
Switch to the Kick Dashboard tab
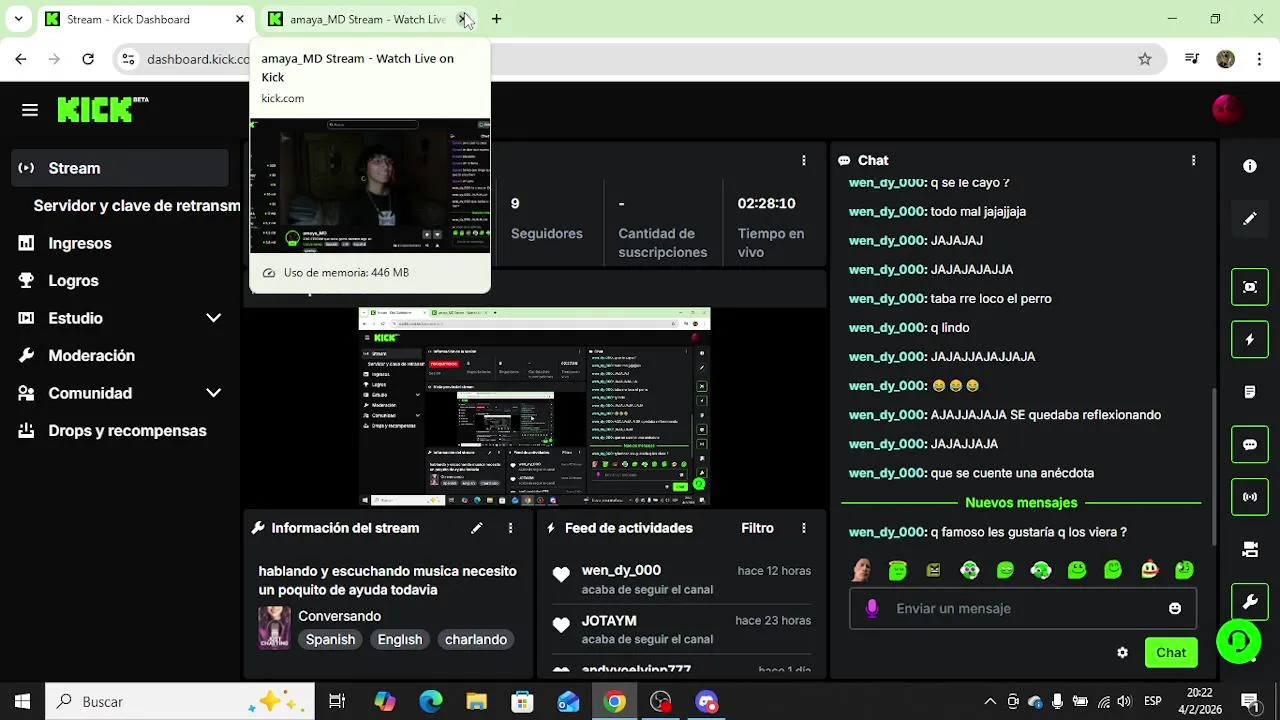[x=145, y=19]
